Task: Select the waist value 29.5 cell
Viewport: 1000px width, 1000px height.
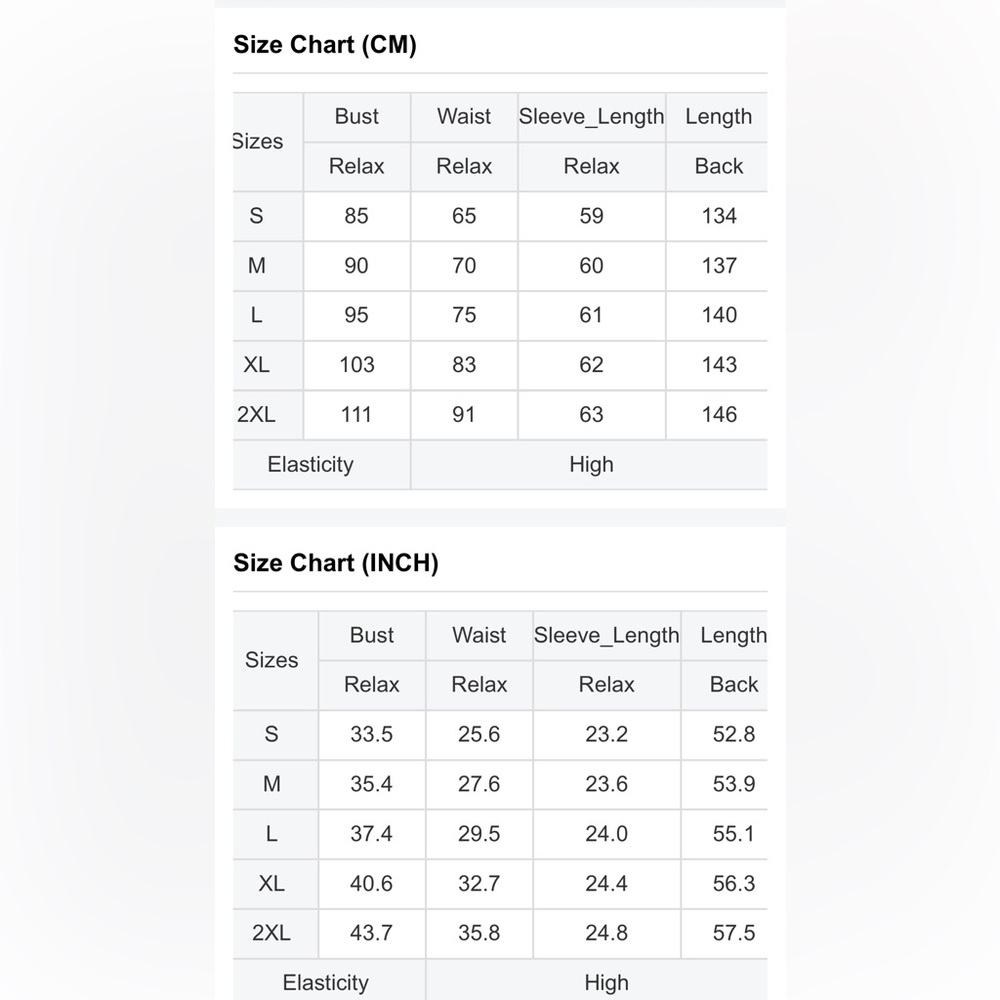Action: click(479, 834)
